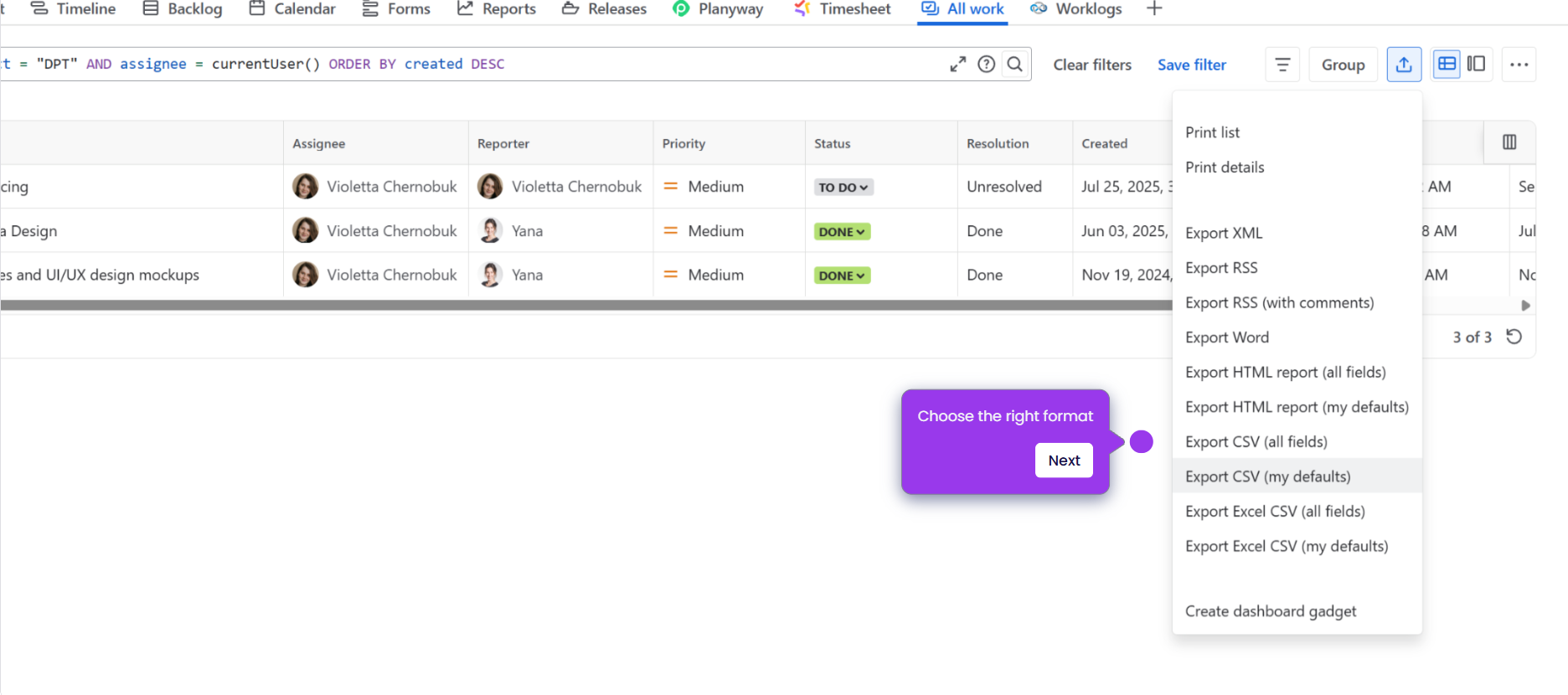Click Clear filters
The height and width of the screenshot is (695, 1568).
click(x=1092, y=64)
